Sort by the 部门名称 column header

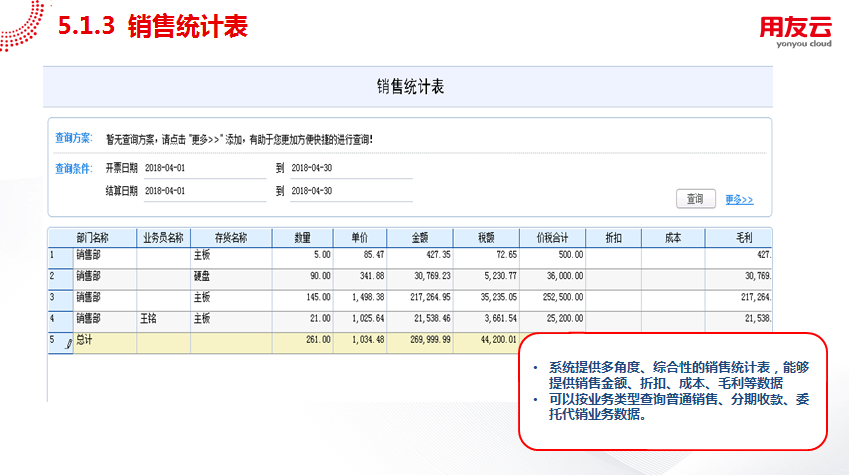92,238
